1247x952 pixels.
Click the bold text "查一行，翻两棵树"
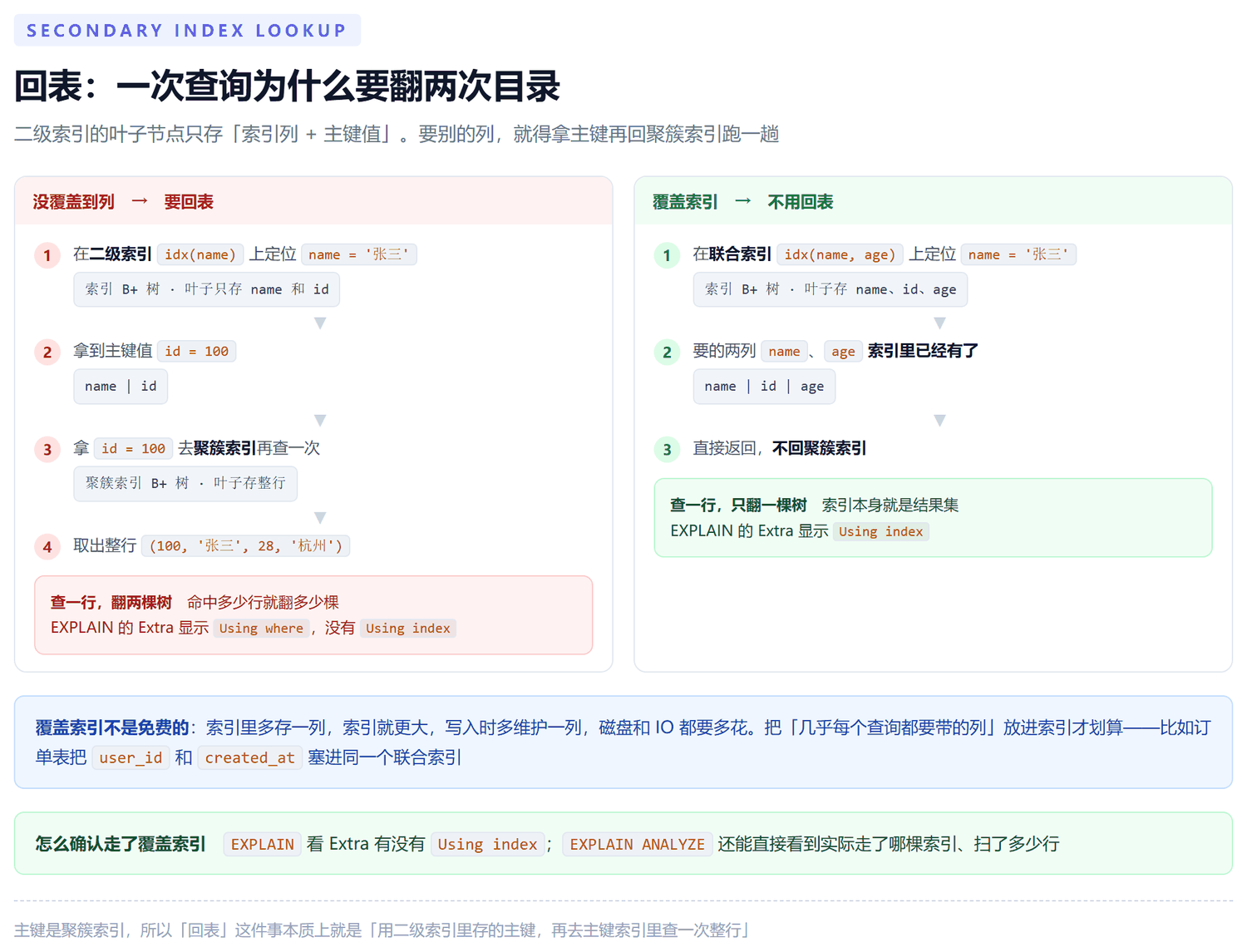[111, 602]
